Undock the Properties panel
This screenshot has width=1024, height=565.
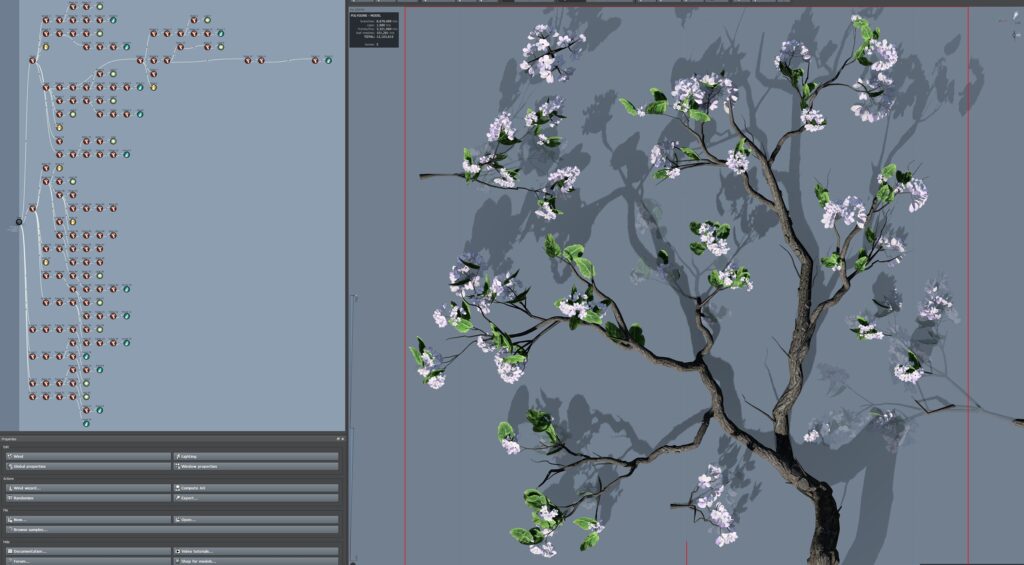click(338, 439)
